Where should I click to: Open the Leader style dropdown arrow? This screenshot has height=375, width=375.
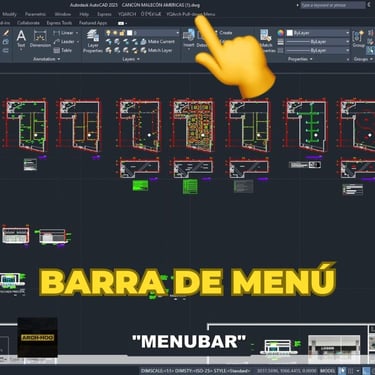coord(78,42)
